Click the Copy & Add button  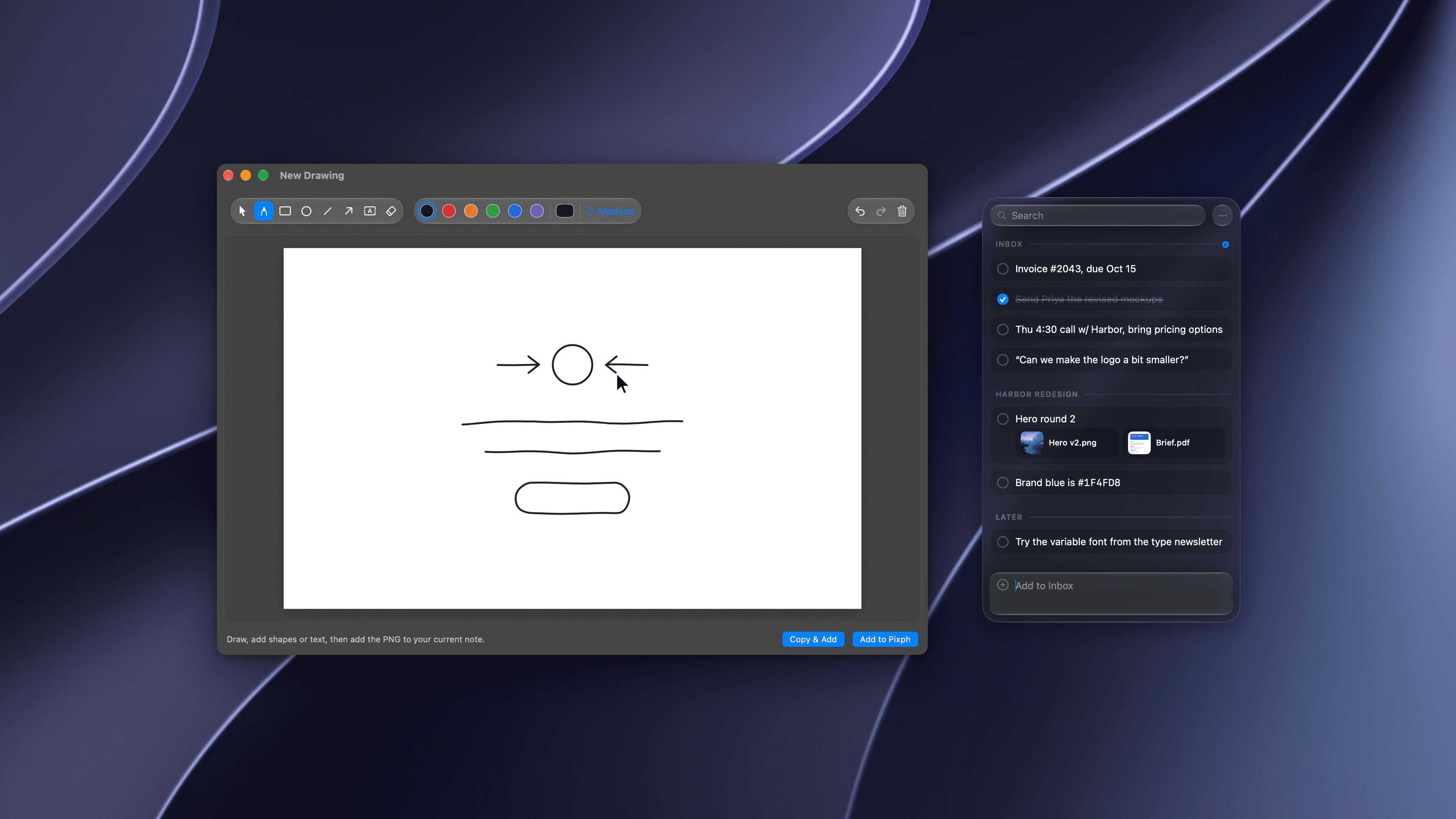[x=813, y=639]
